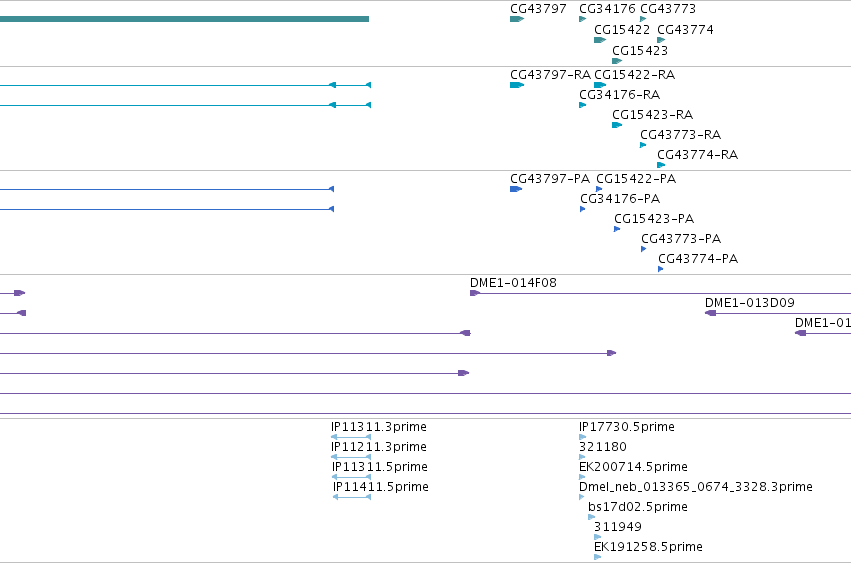Select the IP11311.3prime EST feature
Viewport: 851px width, 563px height.
pyautogui.click(x=351, y=437)
